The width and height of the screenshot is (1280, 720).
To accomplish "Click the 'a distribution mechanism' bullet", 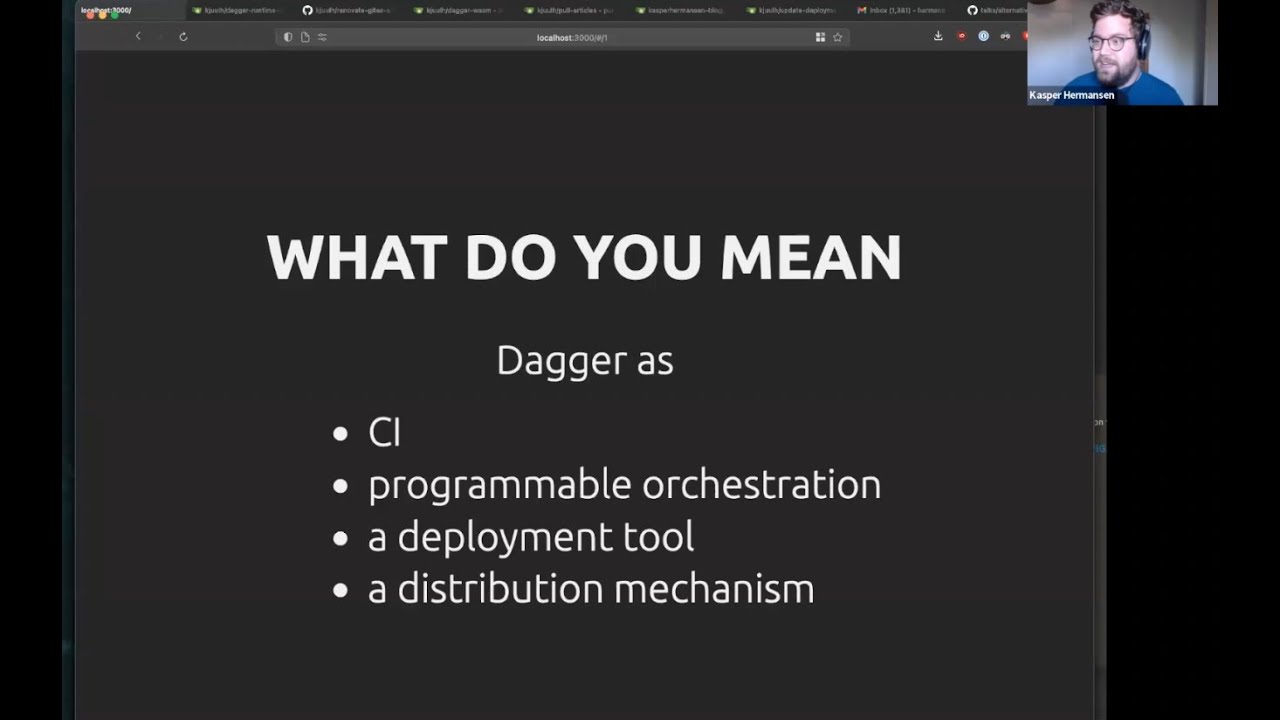I will (590, 589).
